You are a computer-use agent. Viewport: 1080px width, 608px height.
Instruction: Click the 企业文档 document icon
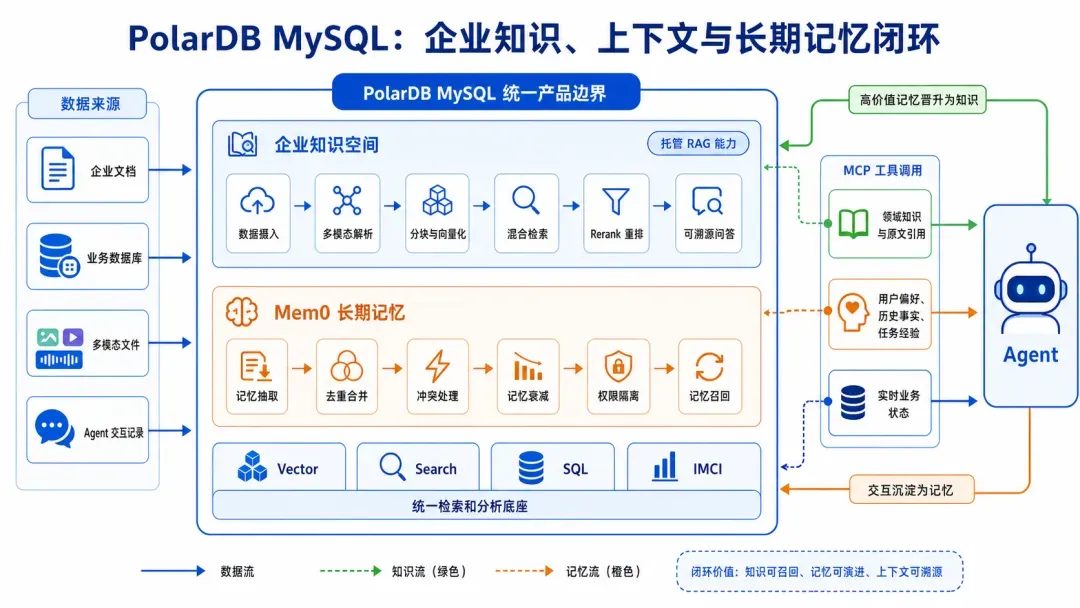click(x=58, y=168)
